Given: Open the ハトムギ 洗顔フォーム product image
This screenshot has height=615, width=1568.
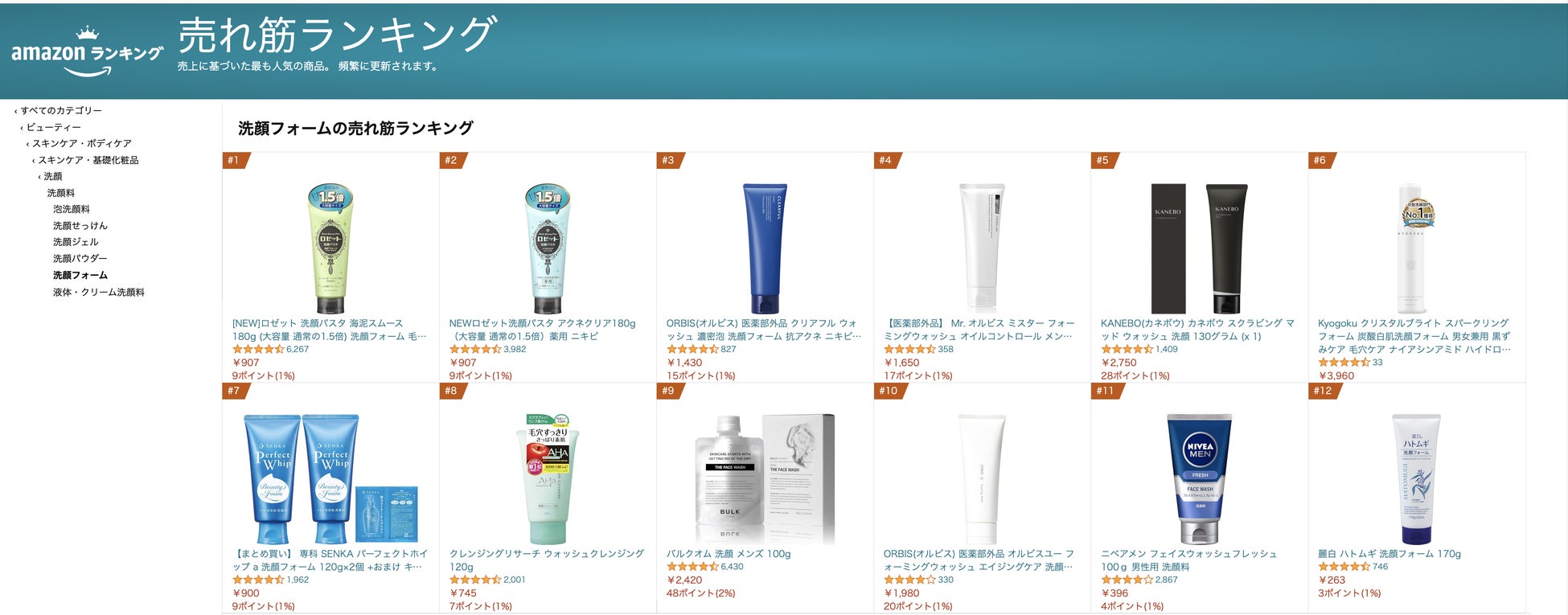Looking at the screenshot, I should click(1416, 479).
